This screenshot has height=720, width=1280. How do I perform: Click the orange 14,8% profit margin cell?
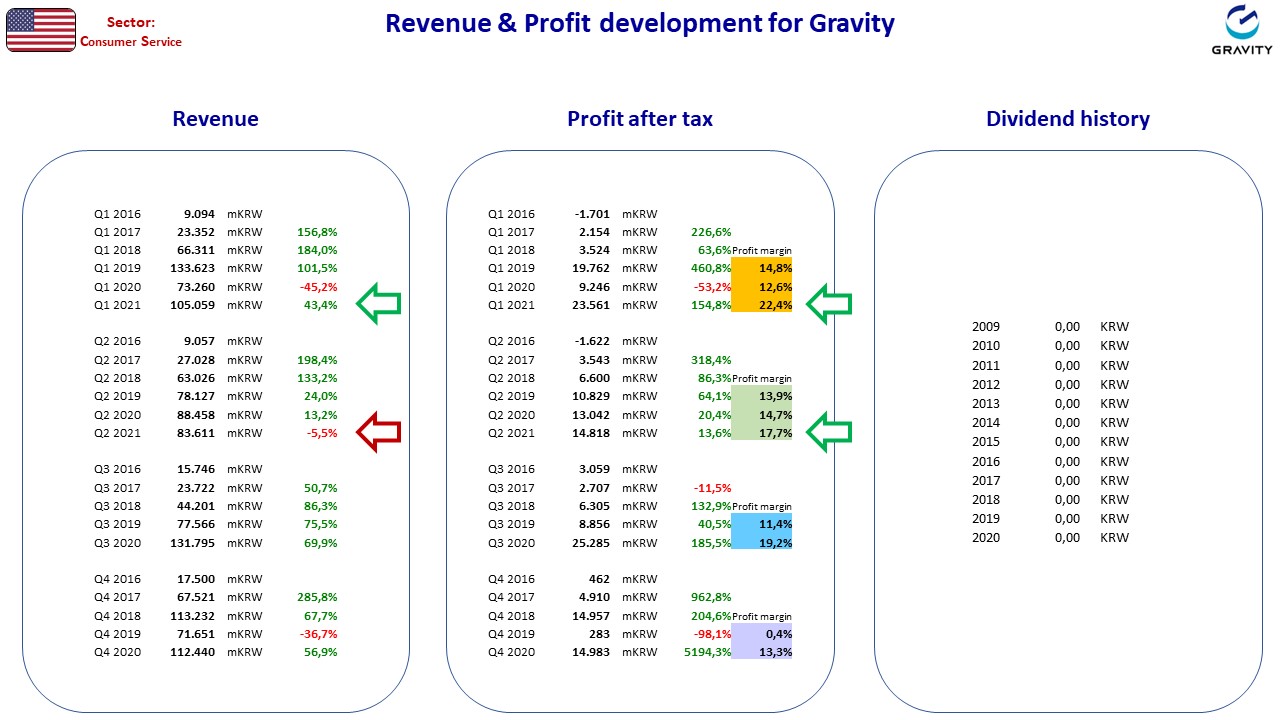click(762, 268)
